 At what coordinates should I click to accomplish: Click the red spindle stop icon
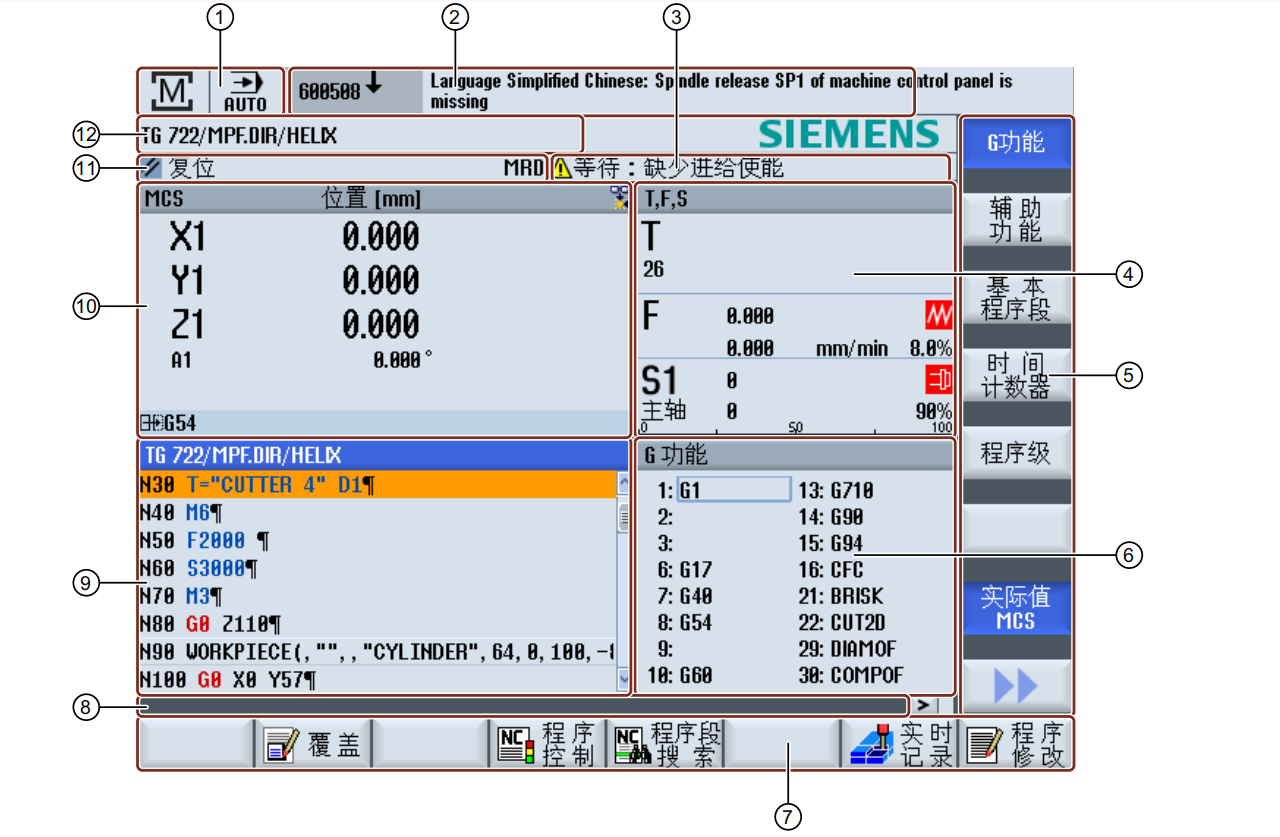pyautogui.click(x=938, y=379)
